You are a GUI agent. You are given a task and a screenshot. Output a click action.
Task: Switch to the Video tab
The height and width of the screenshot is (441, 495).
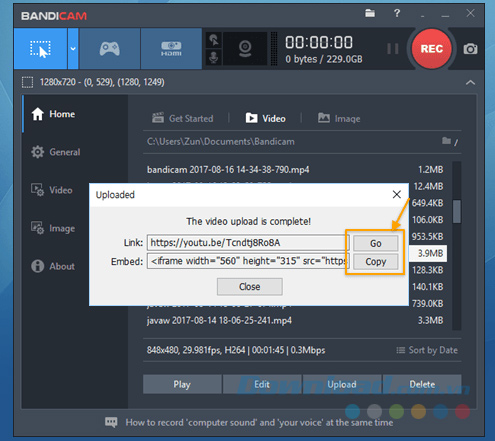[266, 118]
